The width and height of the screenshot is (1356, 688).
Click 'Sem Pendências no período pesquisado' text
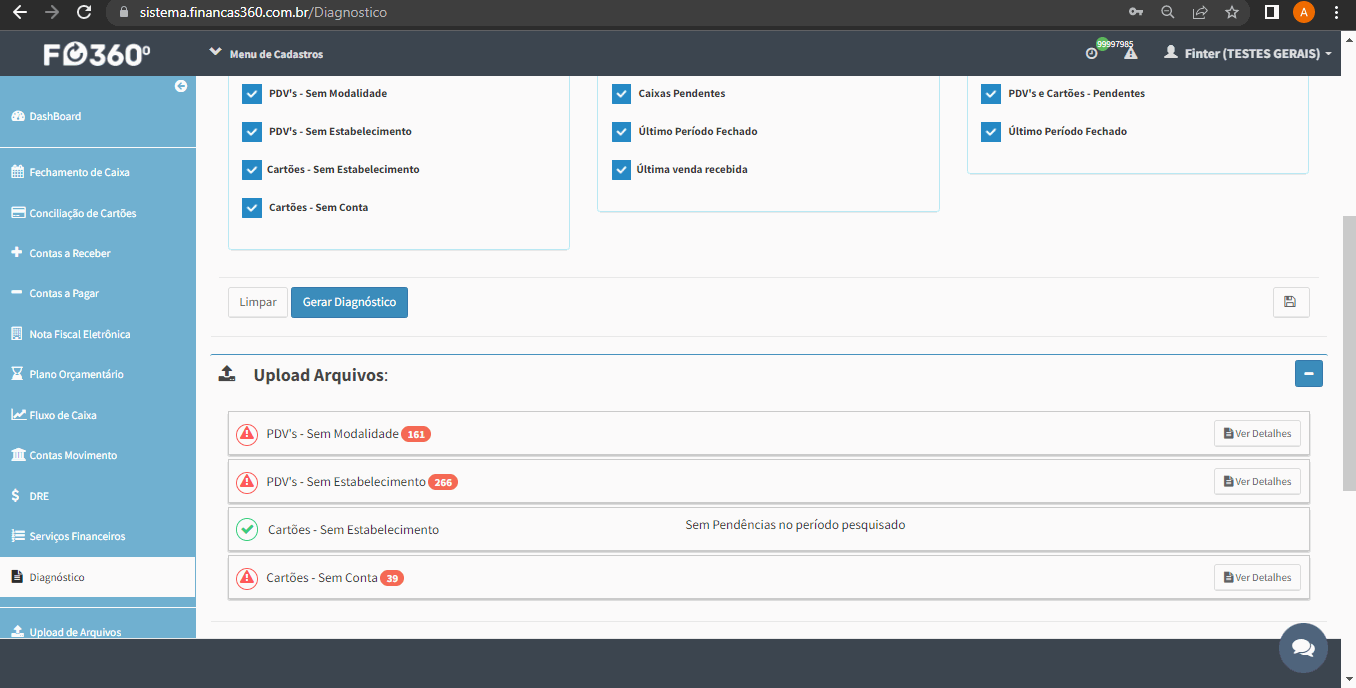(795, 525)
